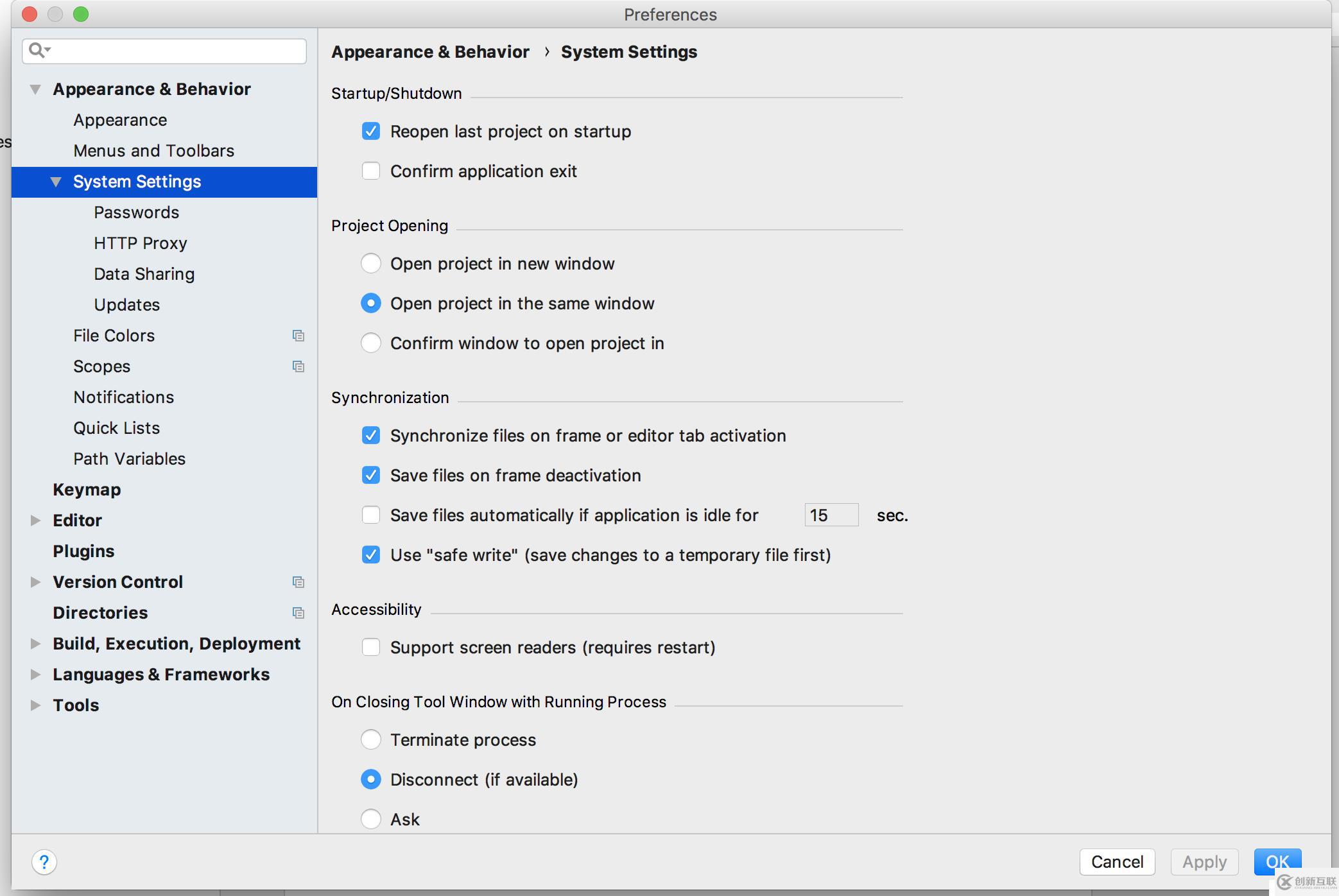Select Terminate process radio button
1339x896 pixels.
point(371,739)
